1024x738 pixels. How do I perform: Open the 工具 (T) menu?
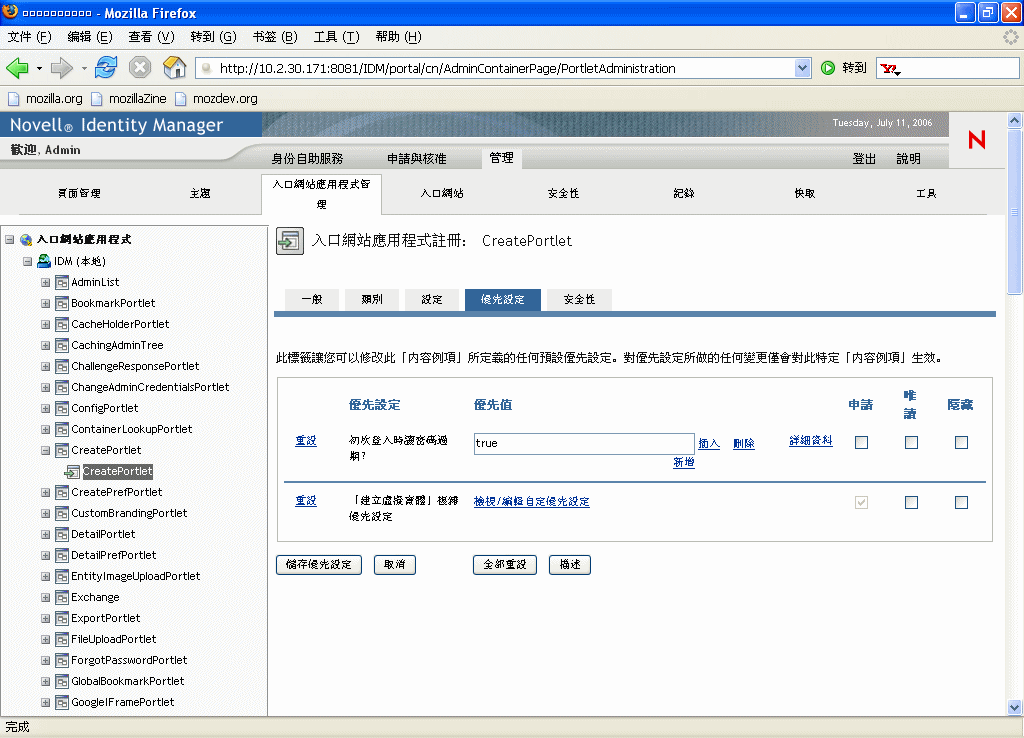point(336,37)
